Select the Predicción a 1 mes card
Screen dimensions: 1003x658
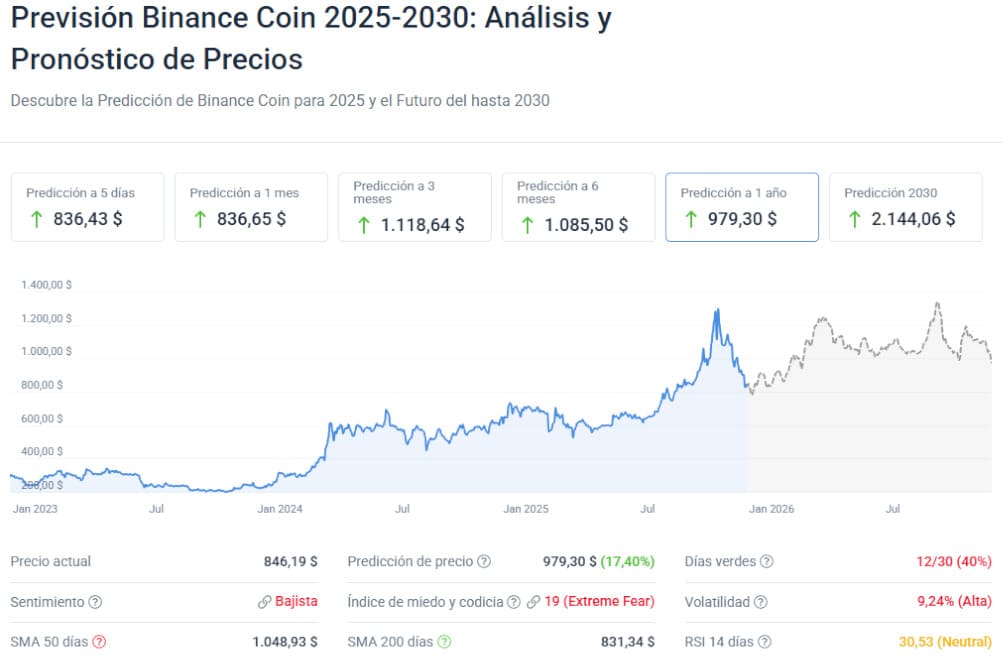[251, 207]
